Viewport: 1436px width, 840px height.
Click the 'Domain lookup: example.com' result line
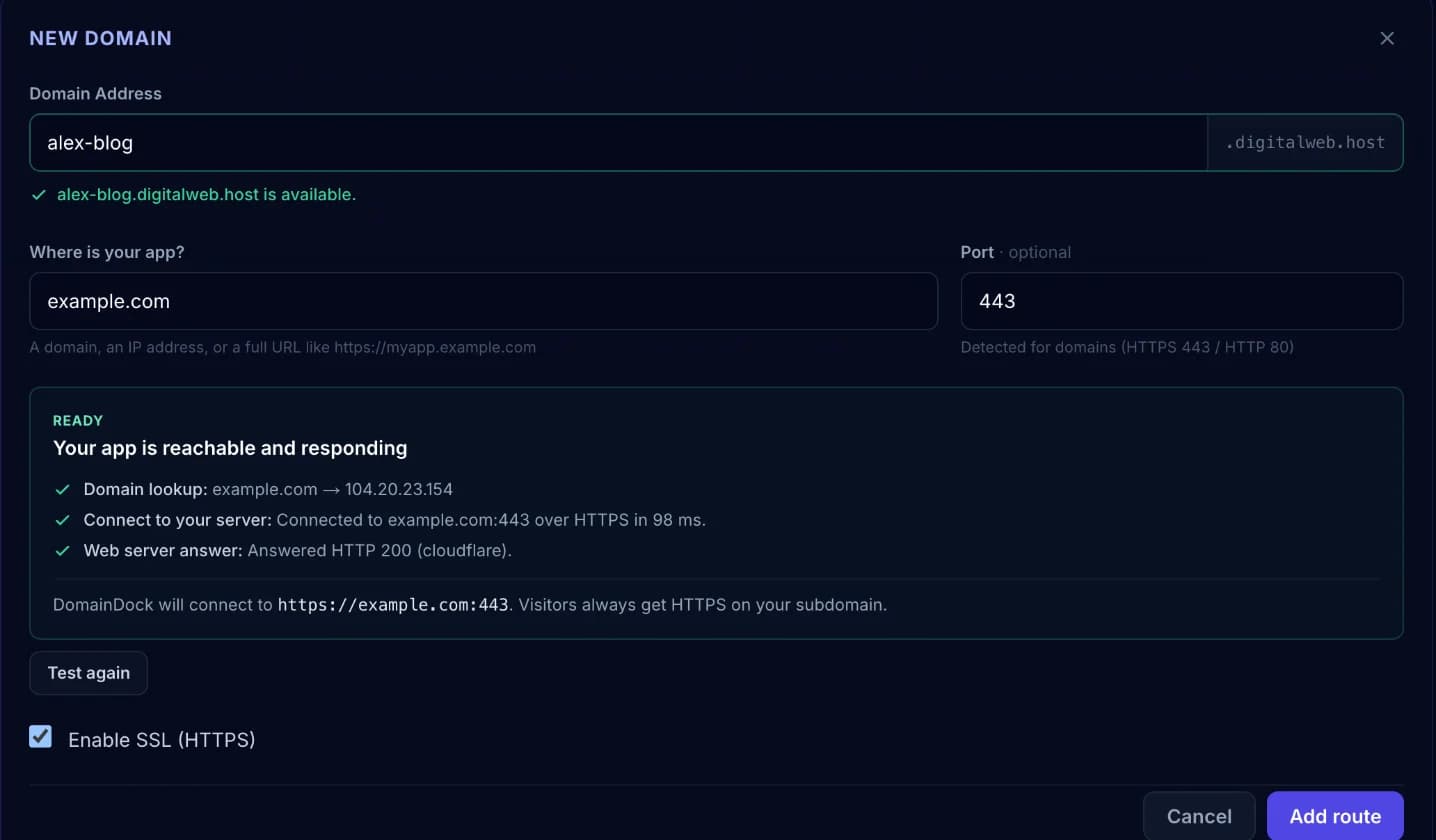[268, 490]
